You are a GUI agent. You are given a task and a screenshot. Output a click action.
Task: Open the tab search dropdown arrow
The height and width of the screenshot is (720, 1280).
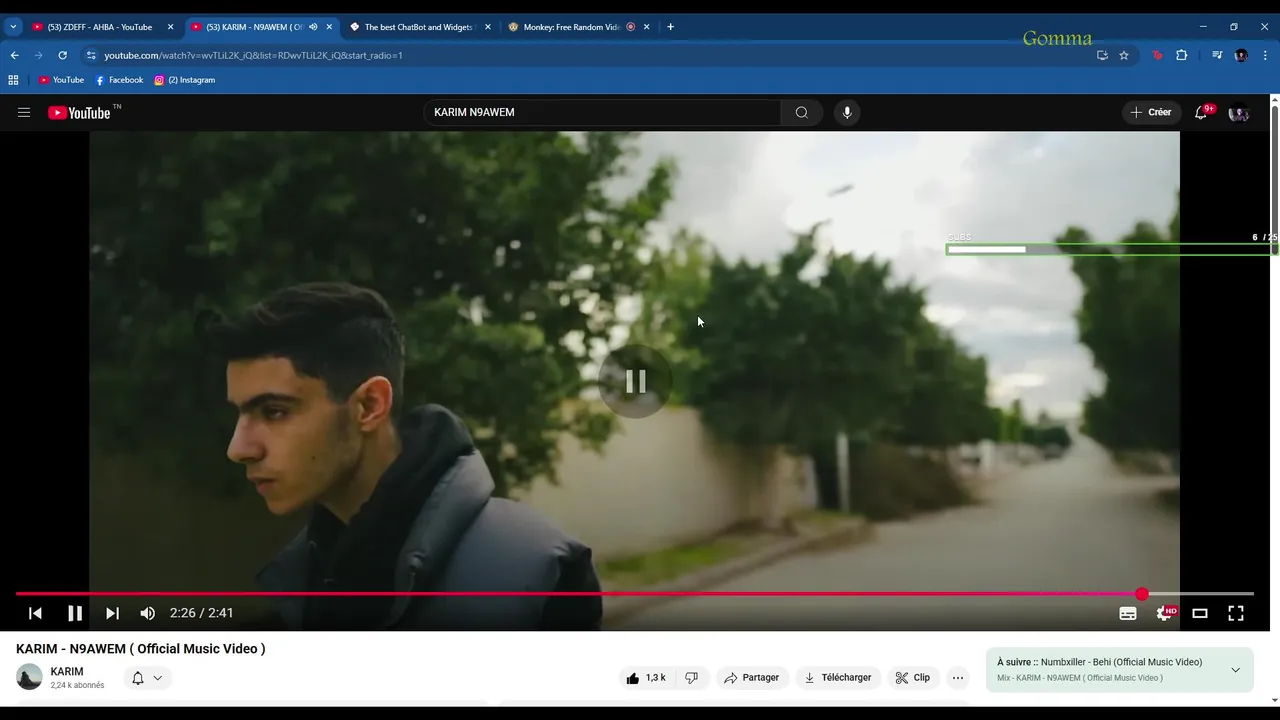13,27
